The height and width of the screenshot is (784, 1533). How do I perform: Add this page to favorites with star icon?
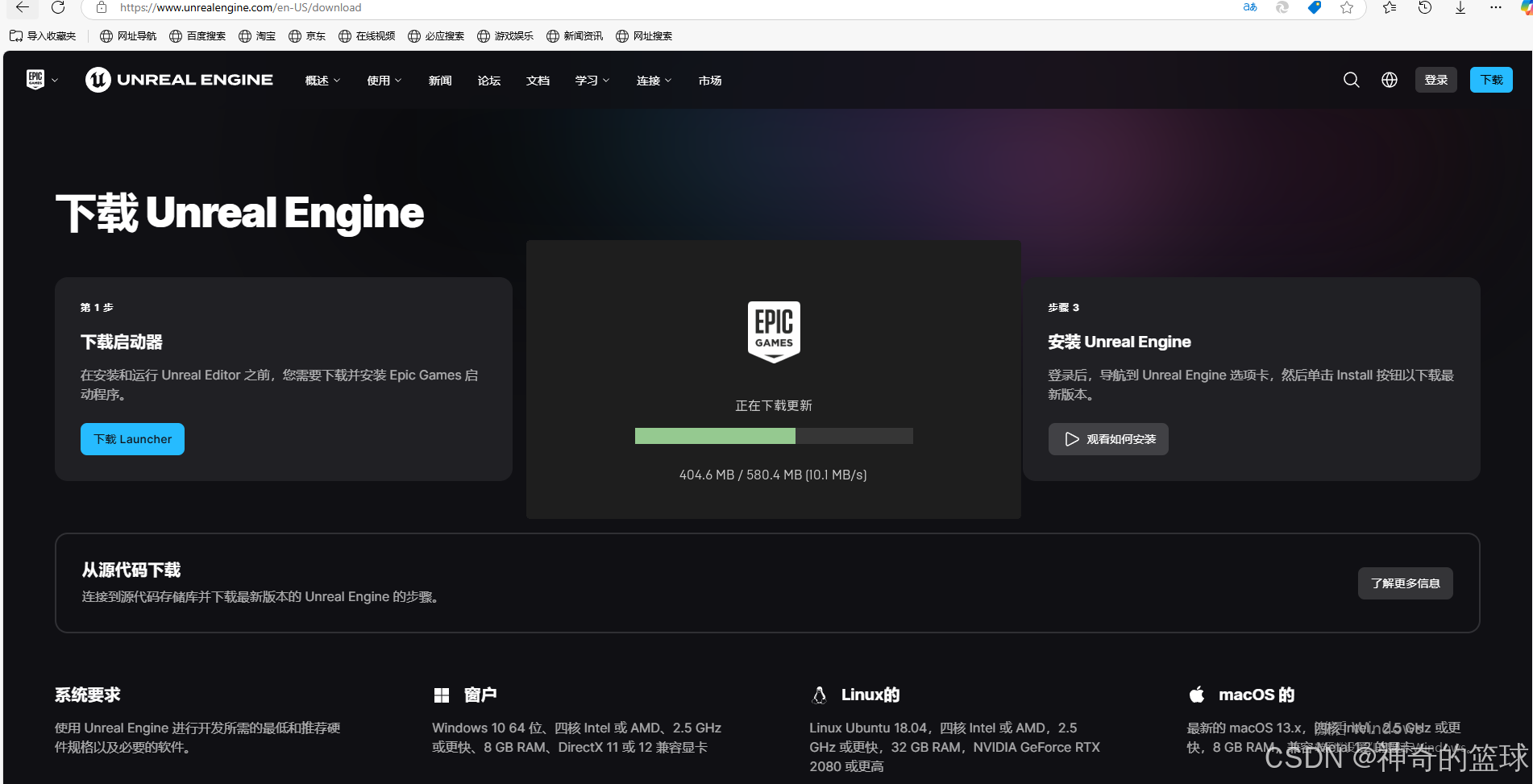[x=1347, y=7]
